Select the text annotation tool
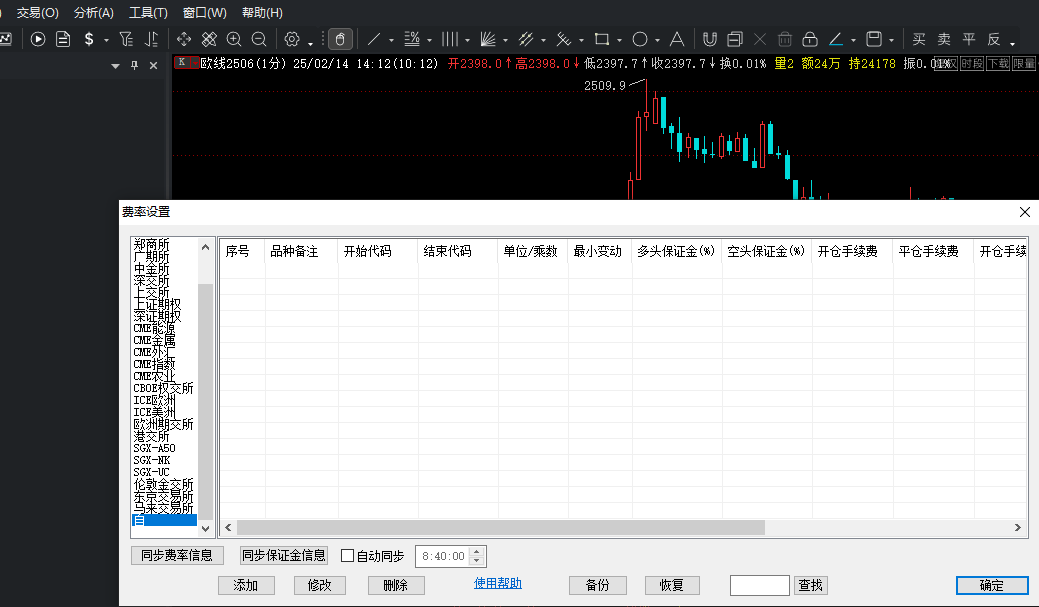Viewport: 1039px width, 607px height. click(x=676, y=39)
